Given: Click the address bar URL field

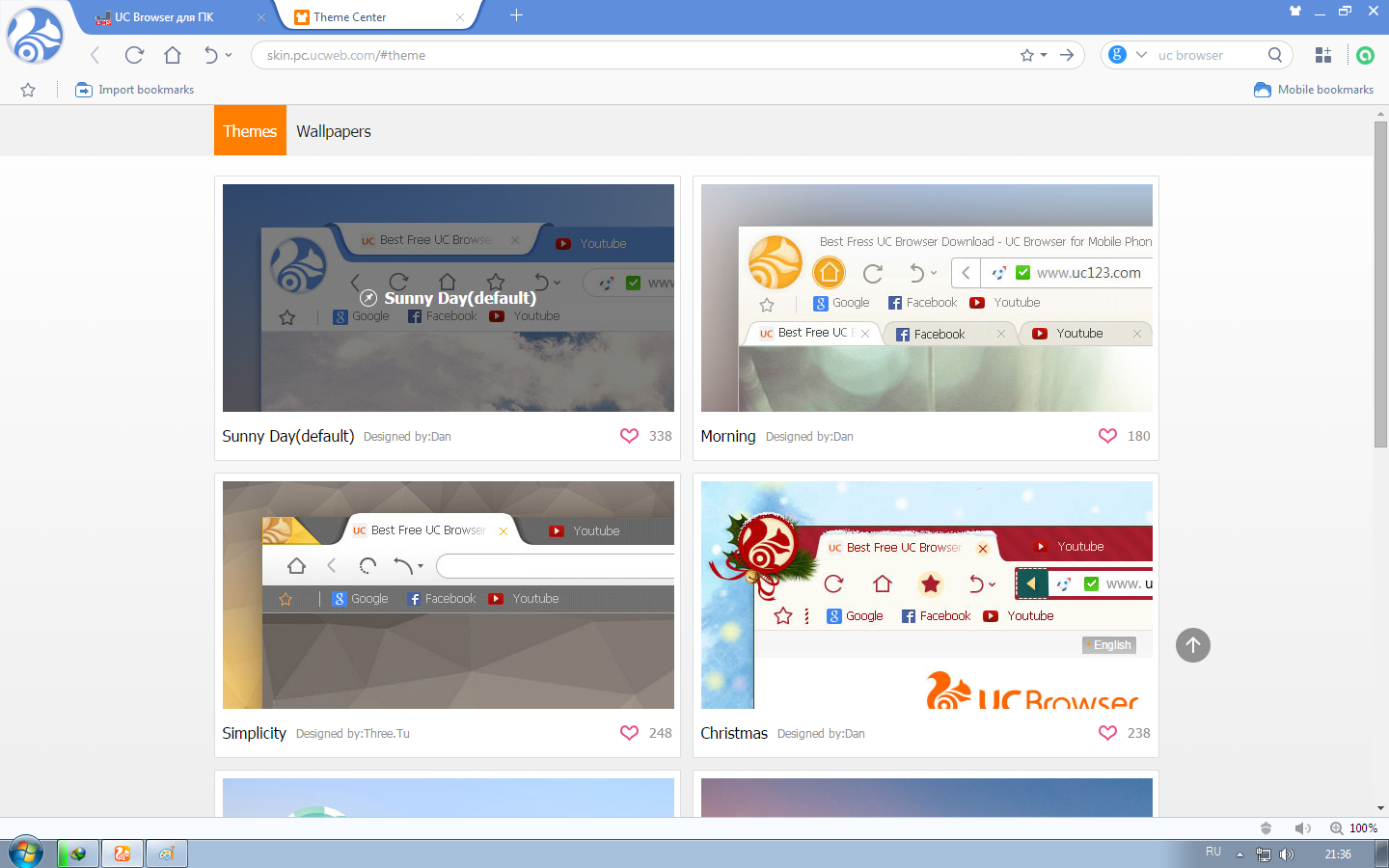Looking at the screenshot, I should 637,55.
